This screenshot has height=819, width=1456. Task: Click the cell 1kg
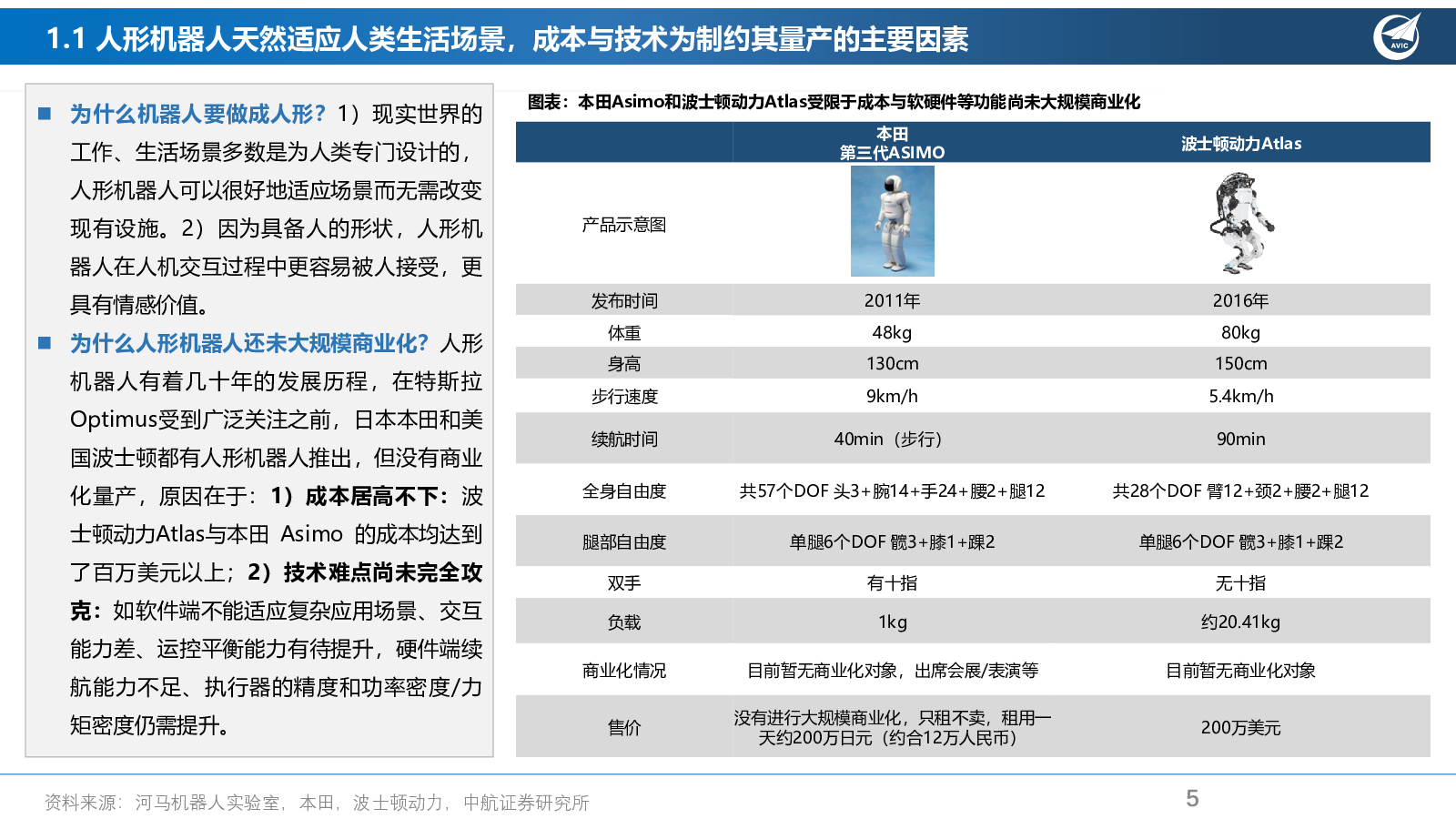pyautogui.click(x=892, y=622)
